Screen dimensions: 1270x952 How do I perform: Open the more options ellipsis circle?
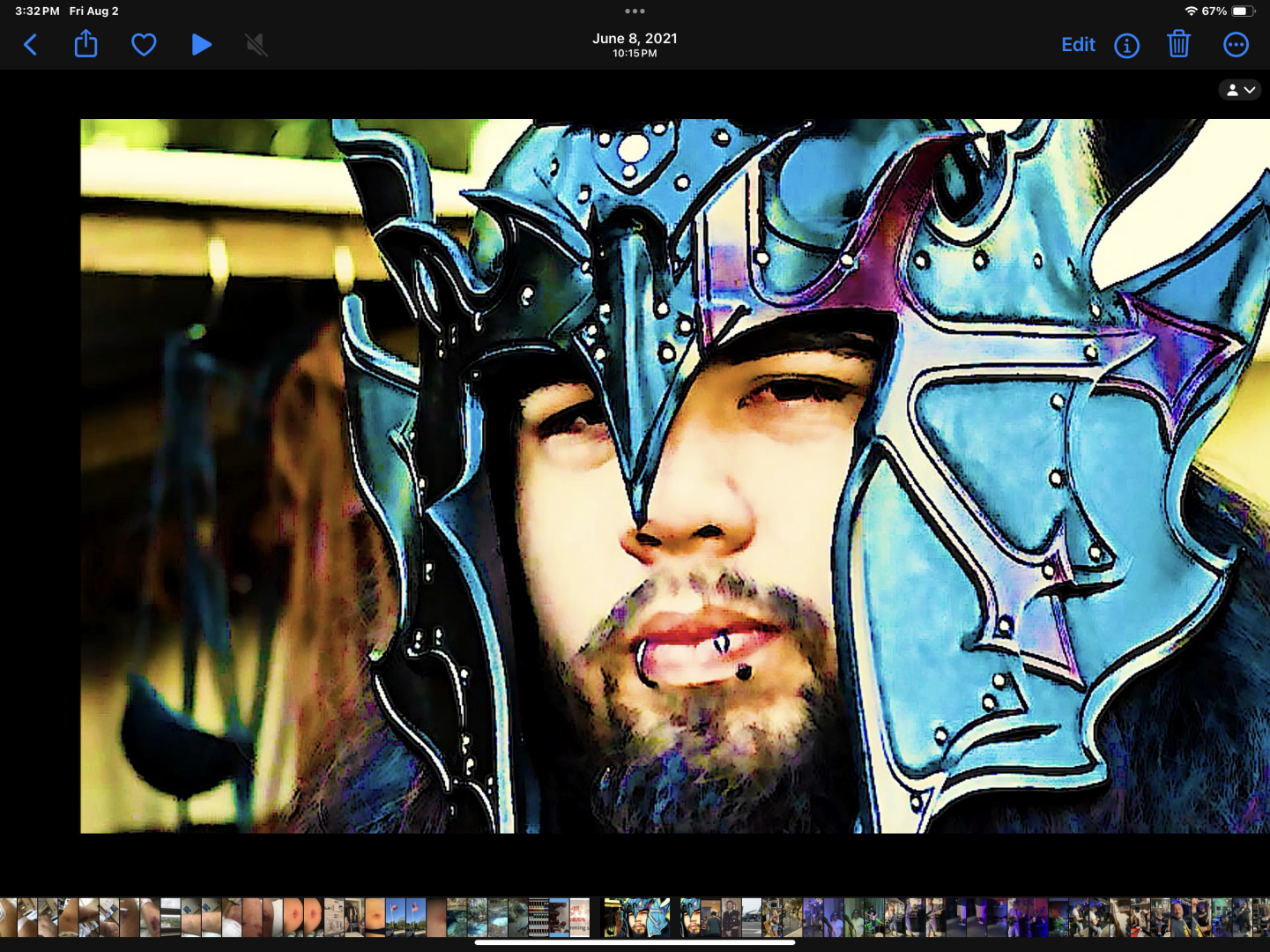1236,44
